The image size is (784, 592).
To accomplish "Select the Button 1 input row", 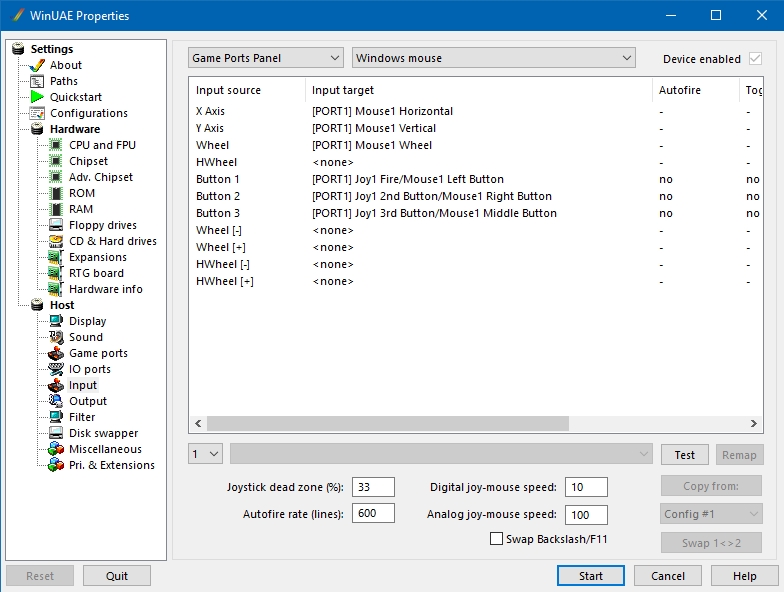I will (476, 179).
